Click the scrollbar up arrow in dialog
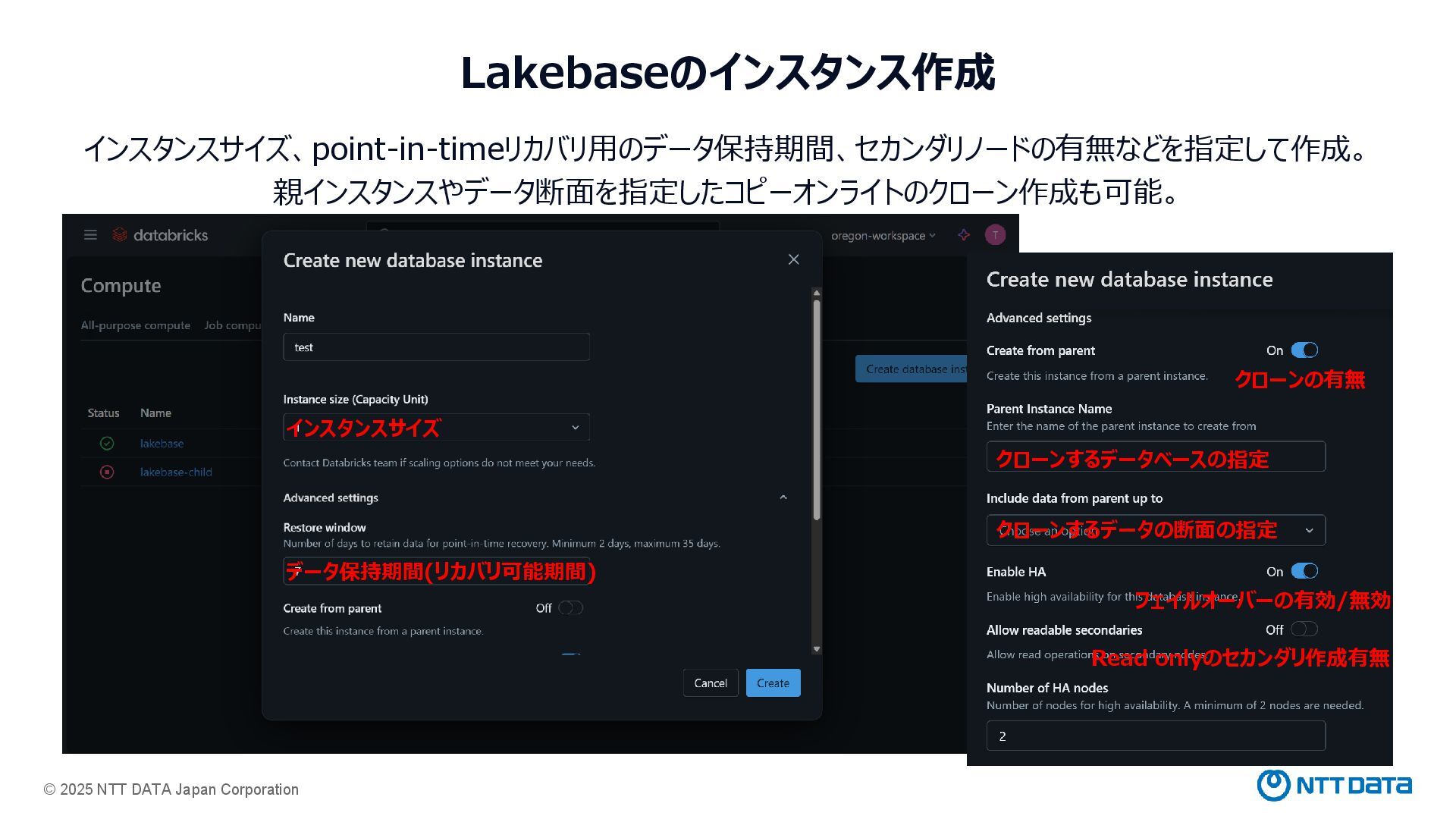The width and height of the screenshot is (1456, 819). (817, 293)
